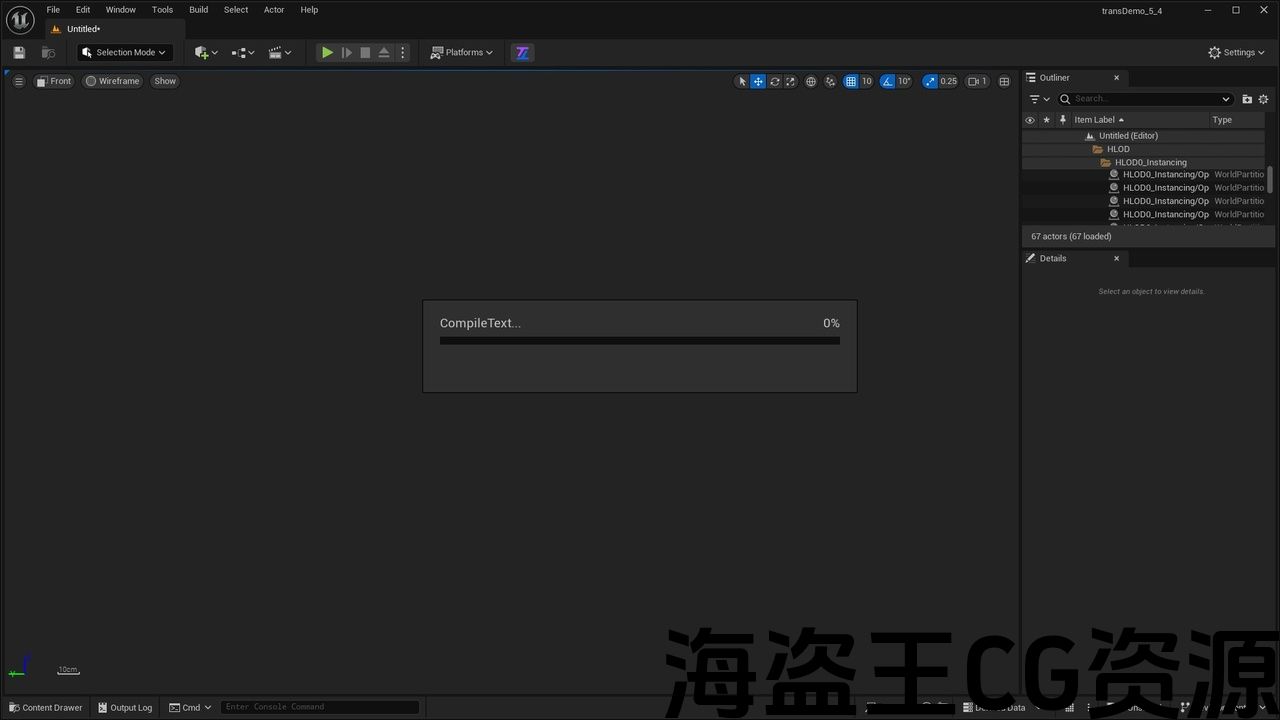Open the Content Drawer
Viewport: 1280px width, 720px height.
pos(46,707)
